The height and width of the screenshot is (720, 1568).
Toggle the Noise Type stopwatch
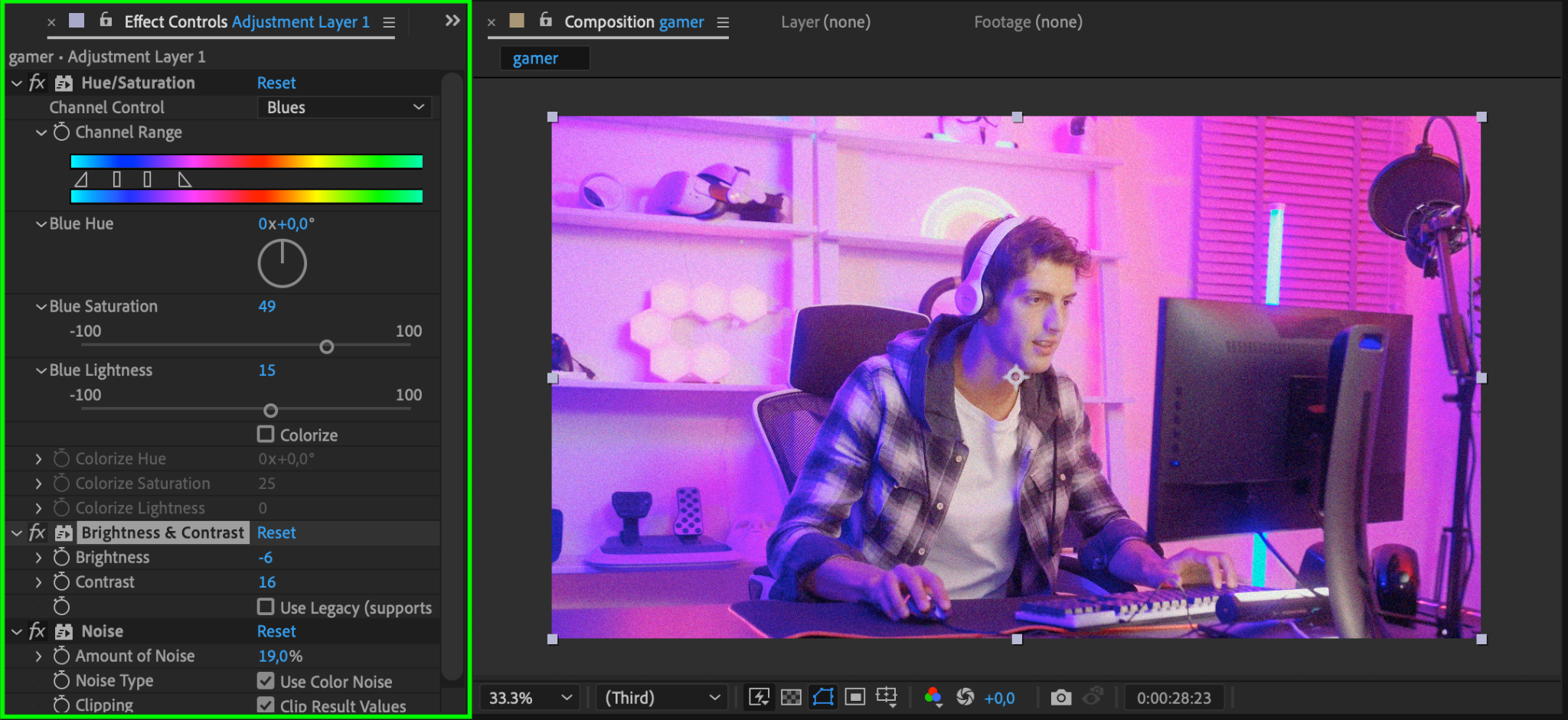(x=61, y=680)
